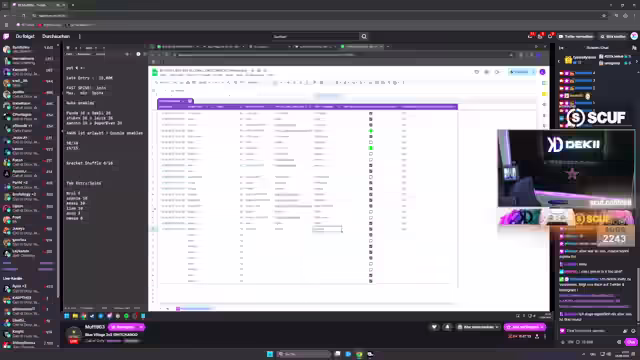Viewport: 640px width, 360px height.
Task: Go to previous leaderboard with left arrow
Action: 559,61
